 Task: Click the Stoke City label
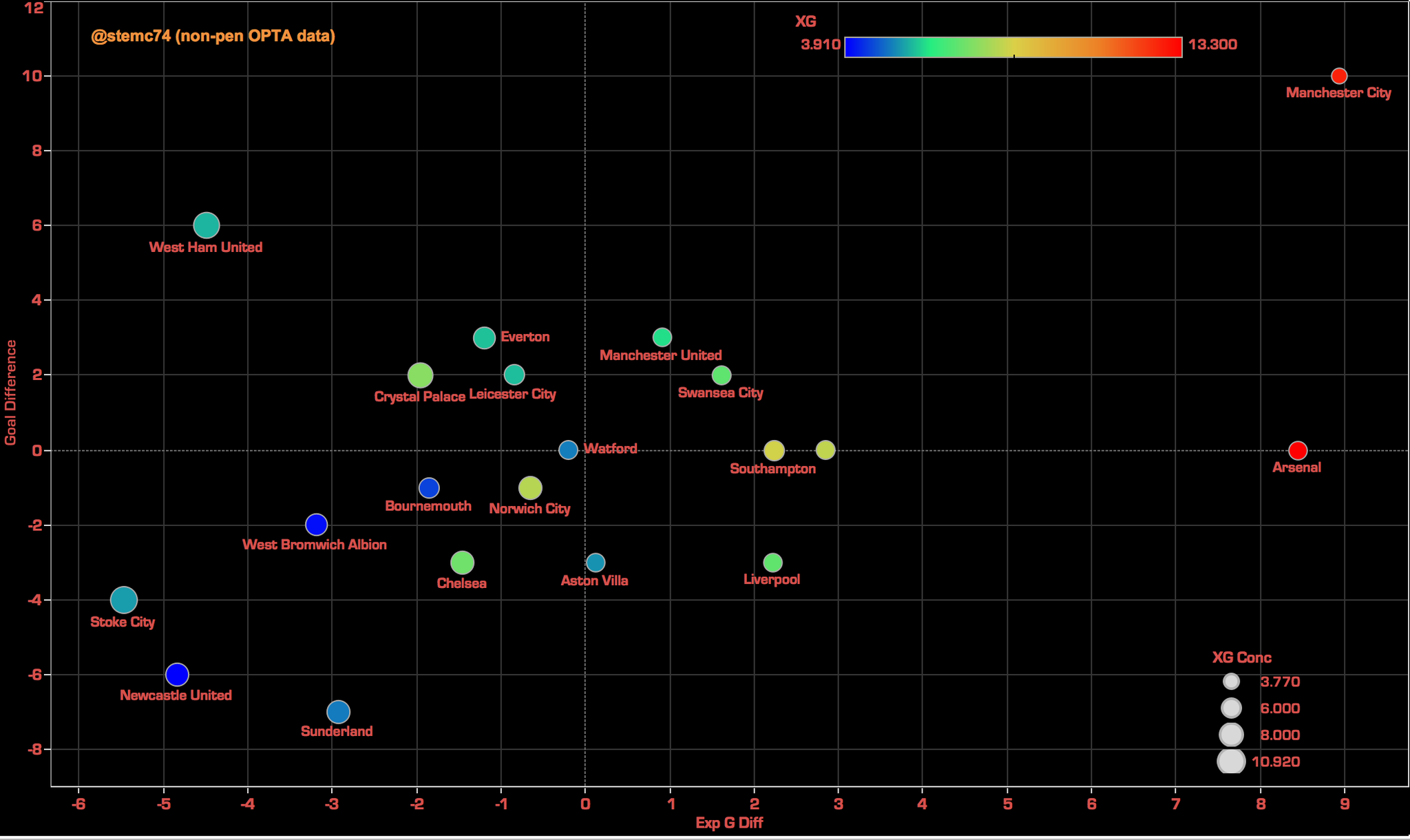pyautogui.click(x=123, y=622)
